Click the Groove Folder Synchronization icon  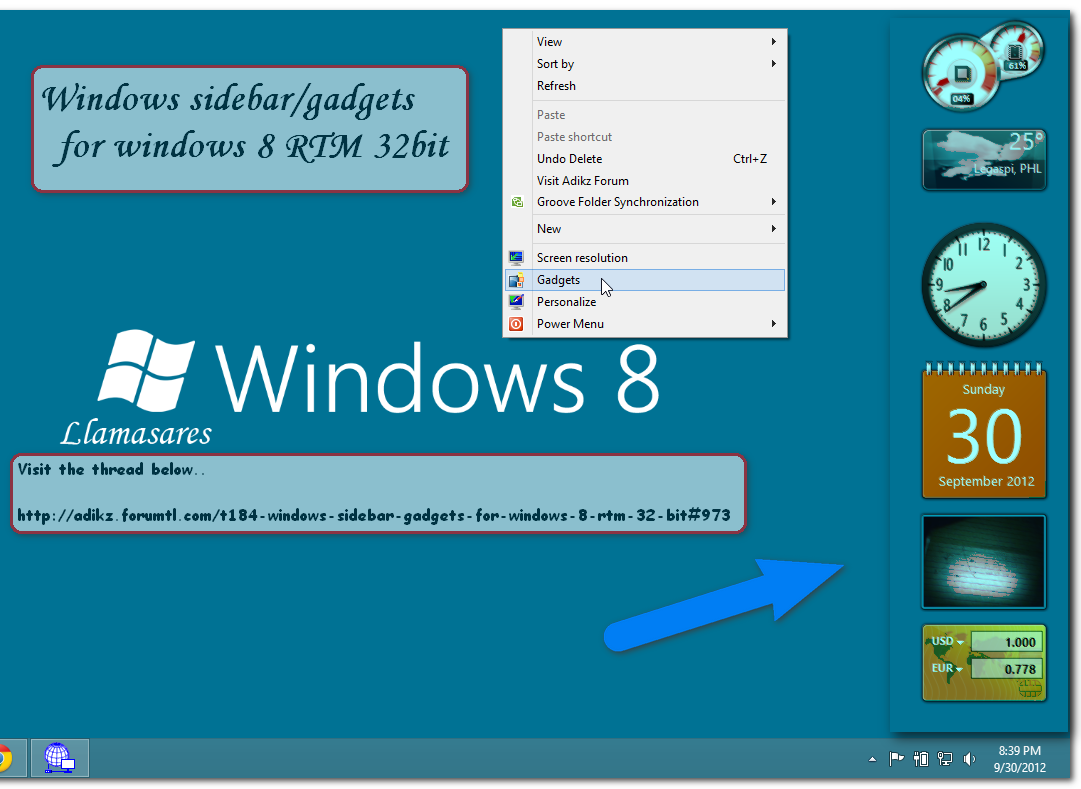pyautogui.click(x=517, y=201)
